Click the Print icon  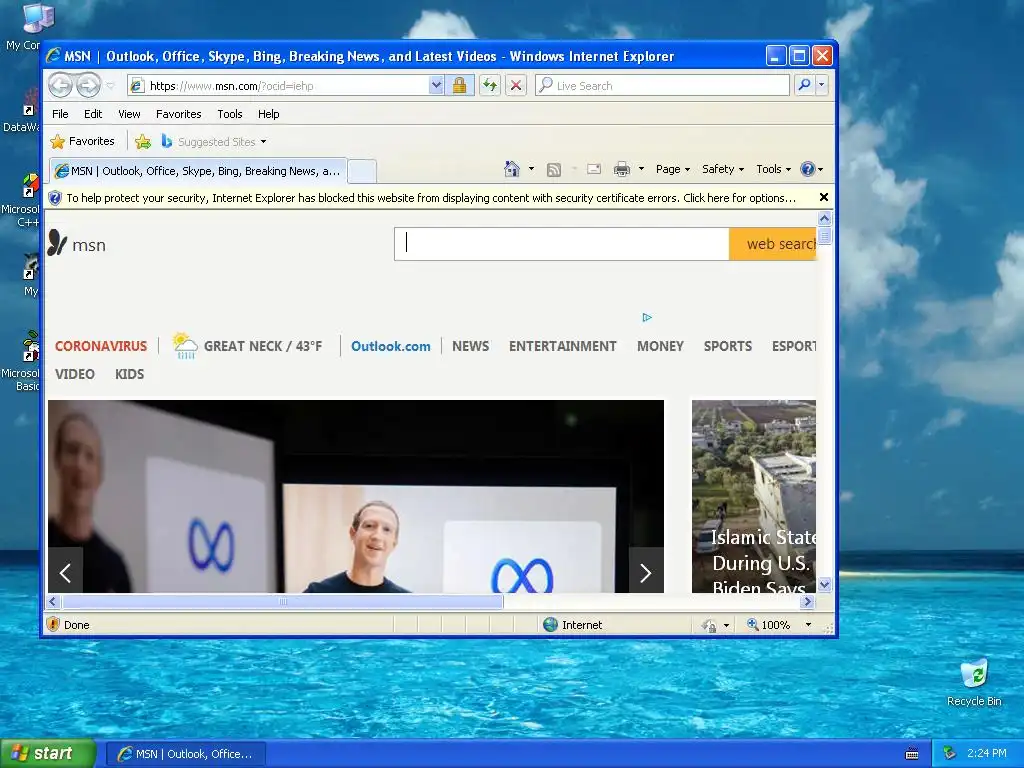pos(622,170)
